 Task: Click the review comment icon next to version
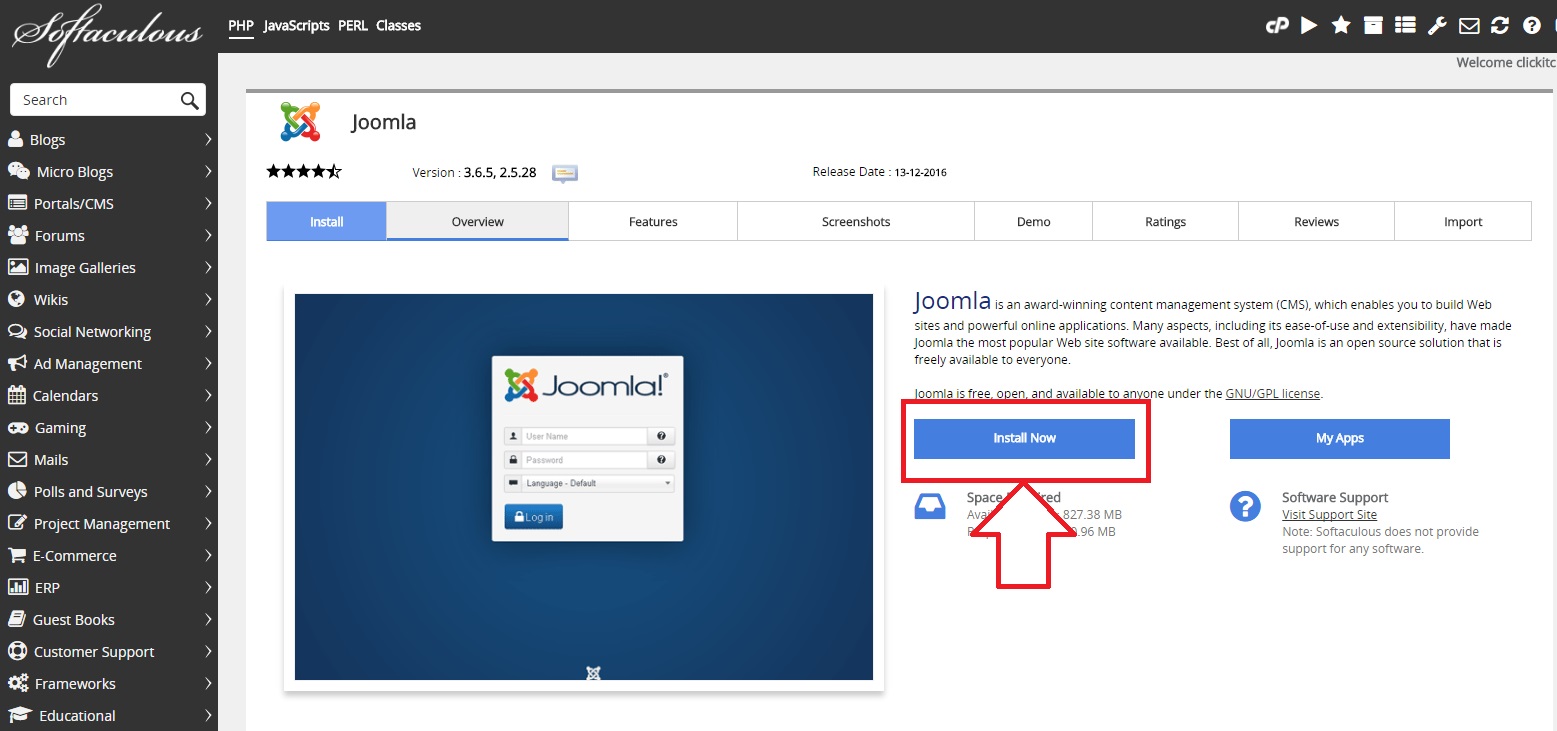(x=565, y=173)
